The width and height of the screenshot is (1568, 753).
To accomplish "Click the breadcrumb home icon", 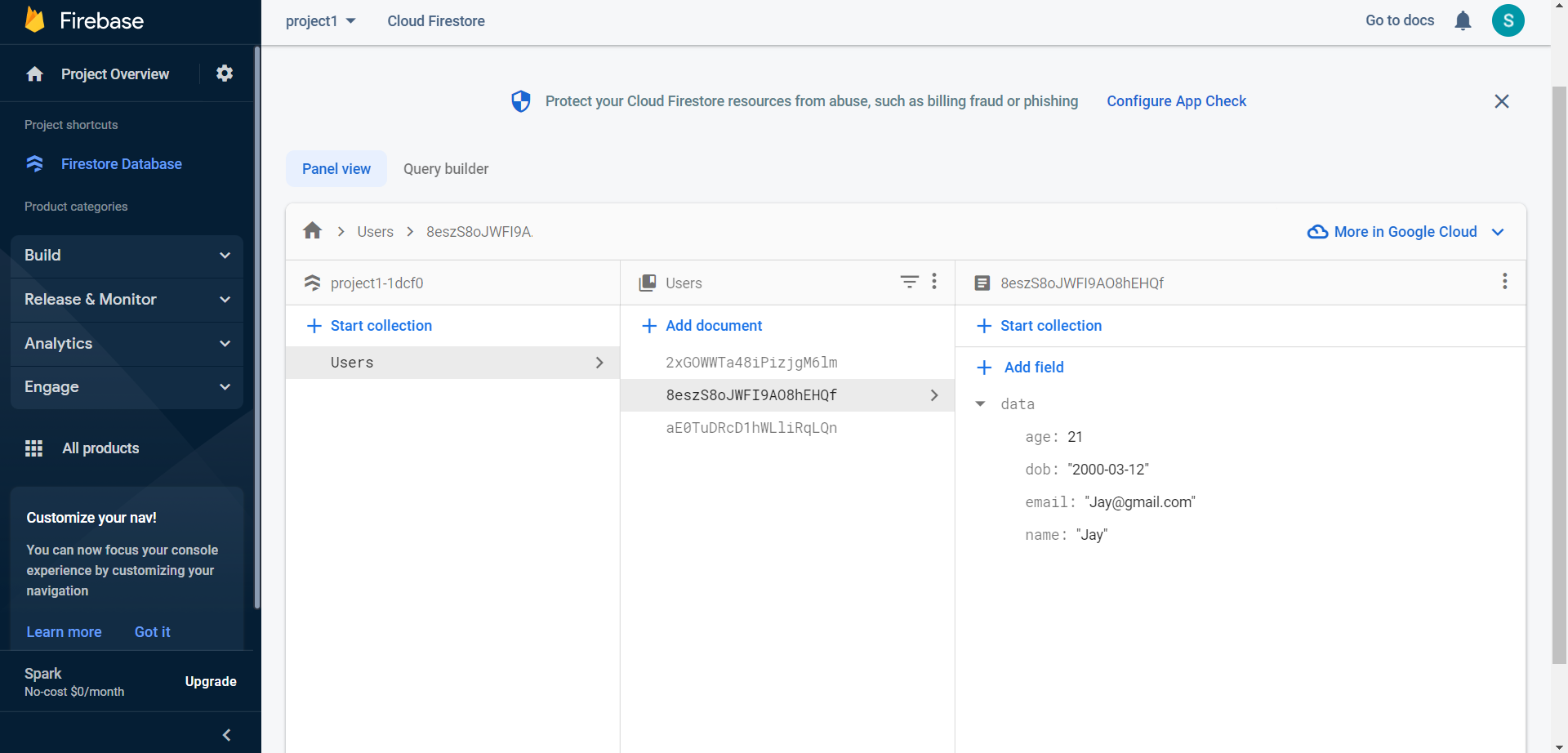I will pos(312,231).
